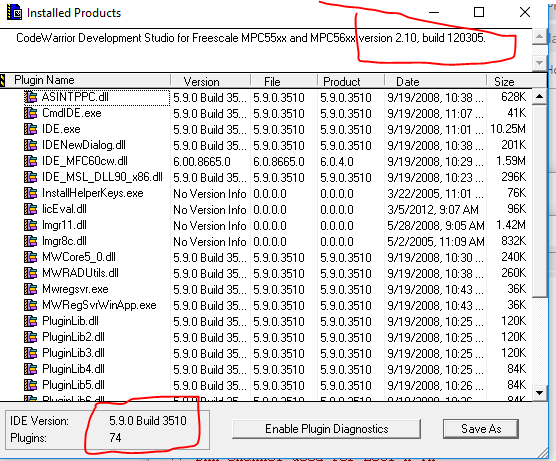Sort by the File column header
Image resolution: width=556 pixels, height=461 pixels.
pos(284,81)
